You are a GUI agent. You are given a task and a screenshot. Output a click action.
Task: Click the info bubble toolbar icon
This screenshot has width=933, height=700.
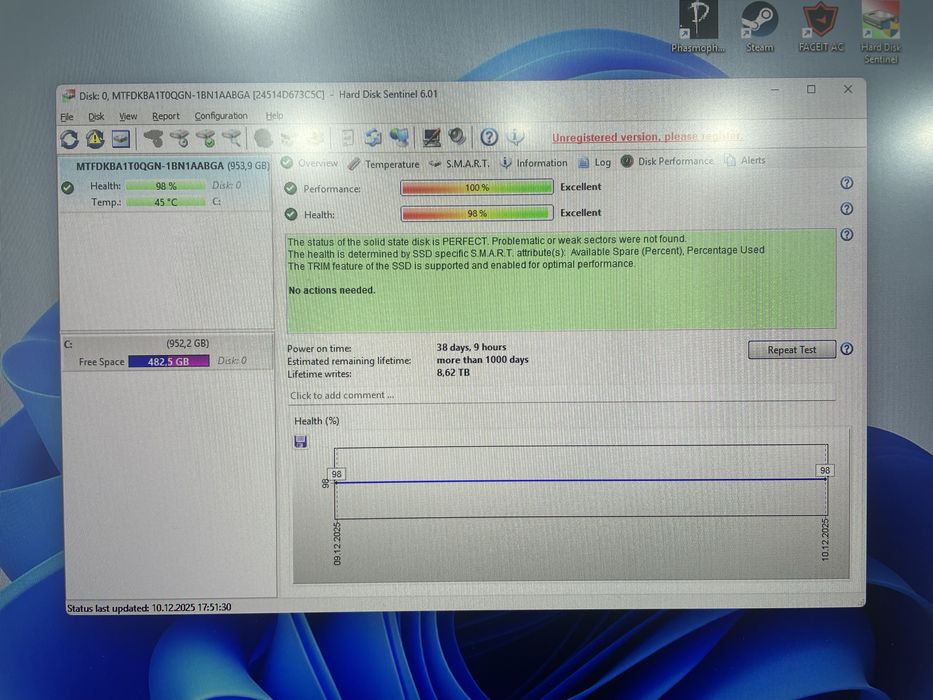click(x=515, y=137)
